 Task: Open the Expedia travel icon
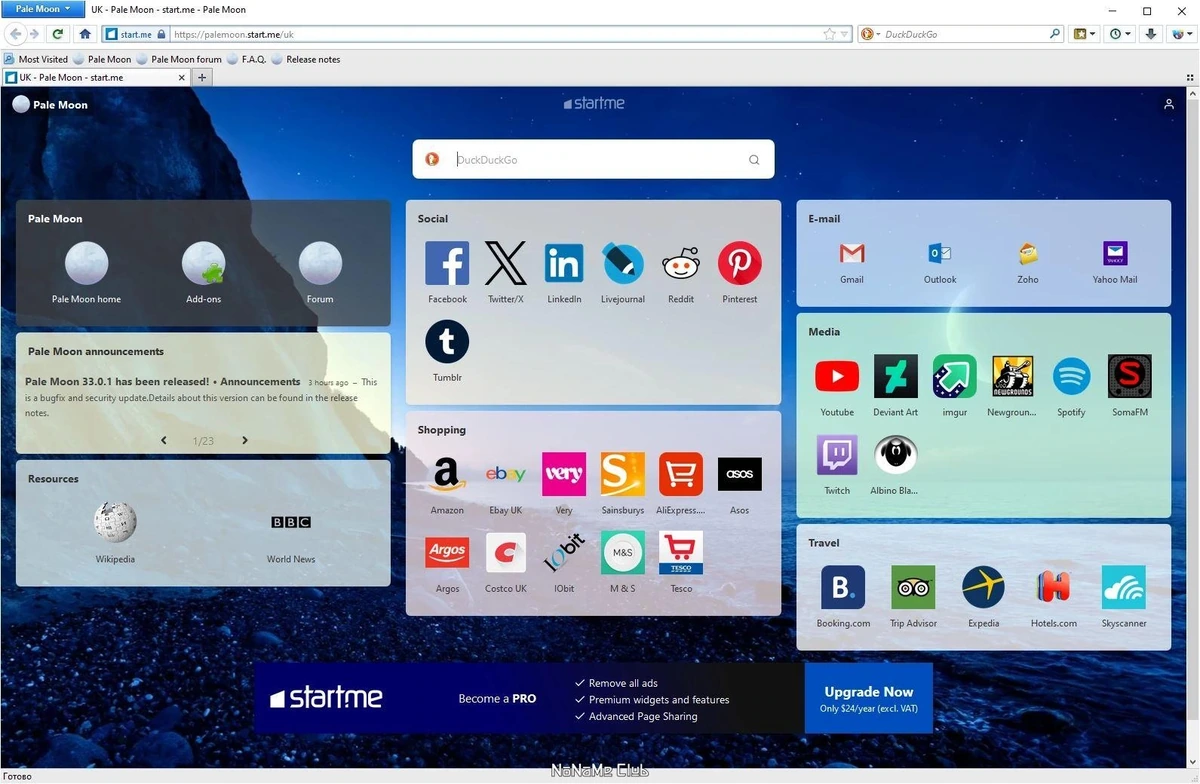point(983,588)
